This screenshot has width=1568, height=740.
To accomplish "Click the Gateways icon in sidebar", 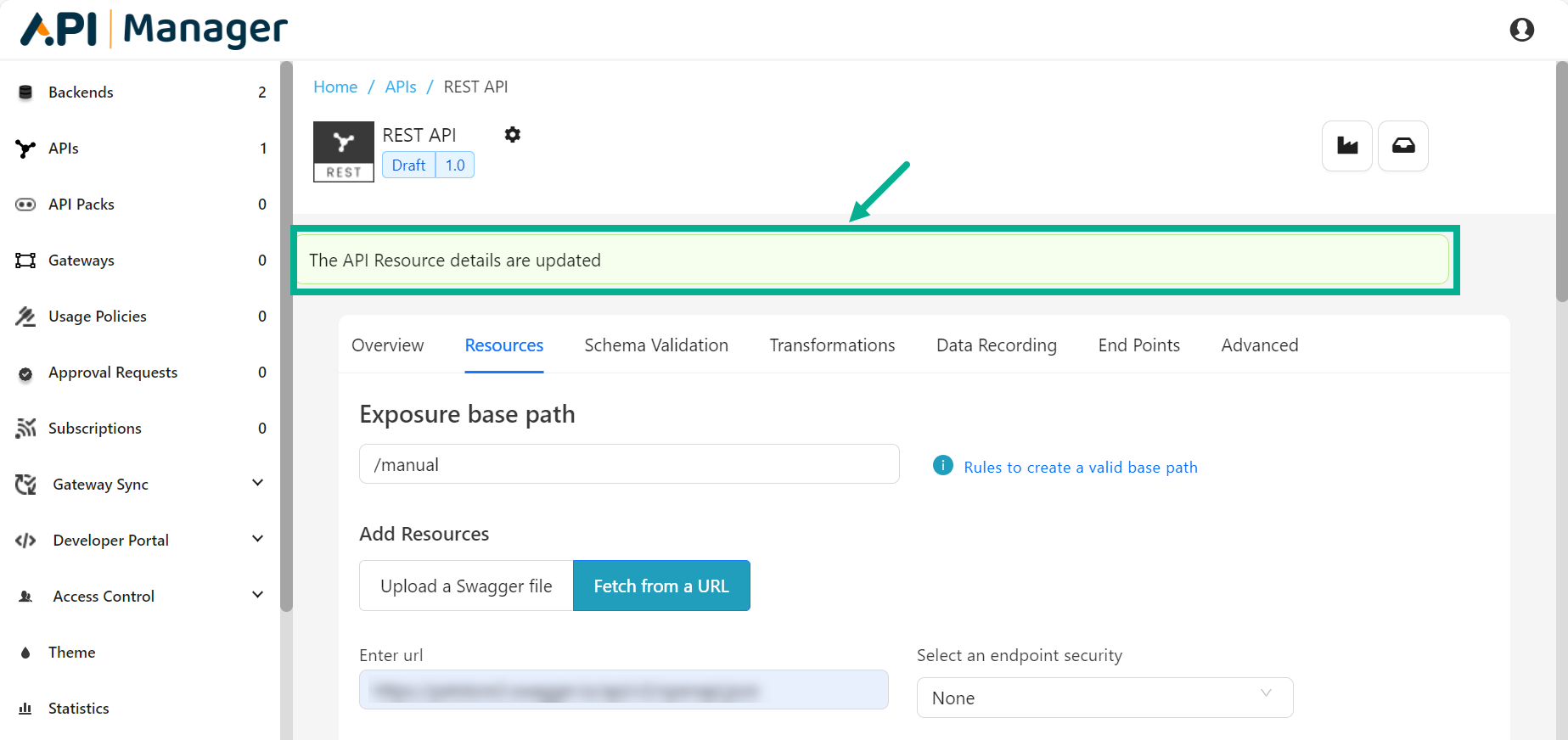I will (25, 261).
